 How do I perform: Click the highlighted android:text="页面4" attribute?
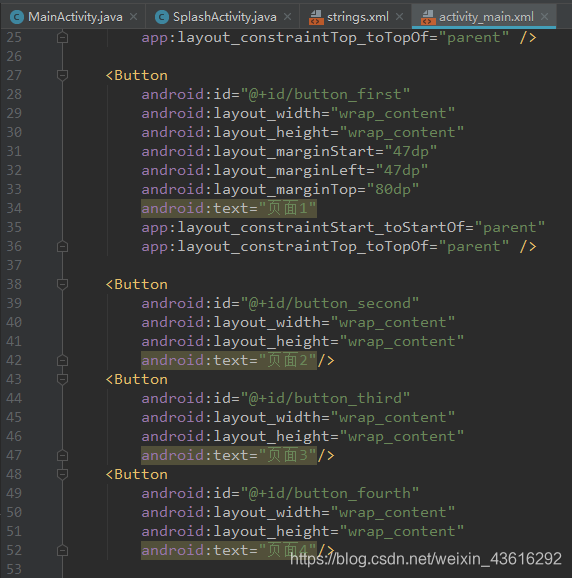pos(229,550)
